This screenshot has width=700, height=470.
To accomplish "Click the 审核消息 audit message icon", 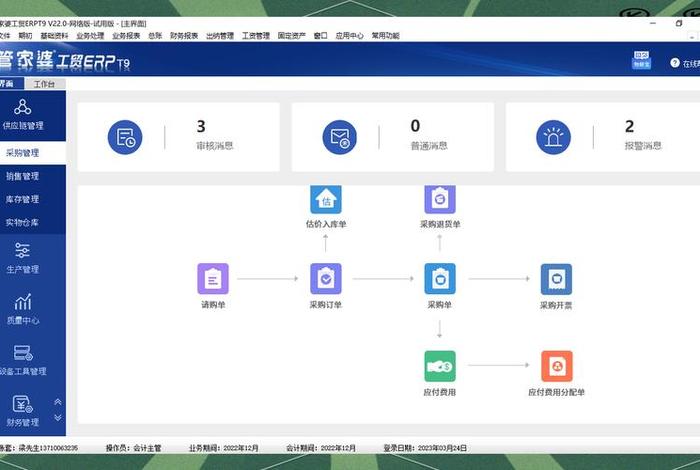I will pyautogui.click(x=125, y=137).
